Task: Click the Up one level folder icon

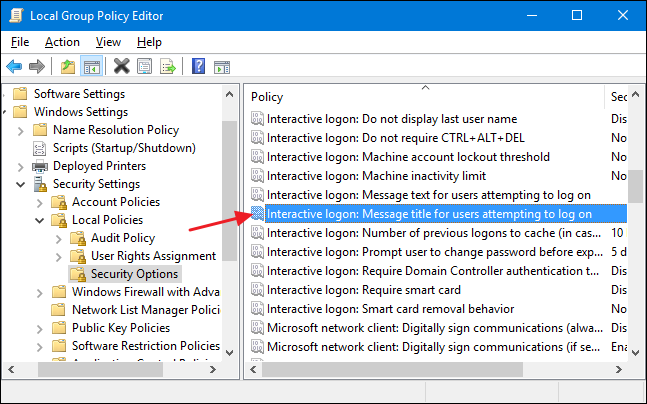Action: coord(68,67)
